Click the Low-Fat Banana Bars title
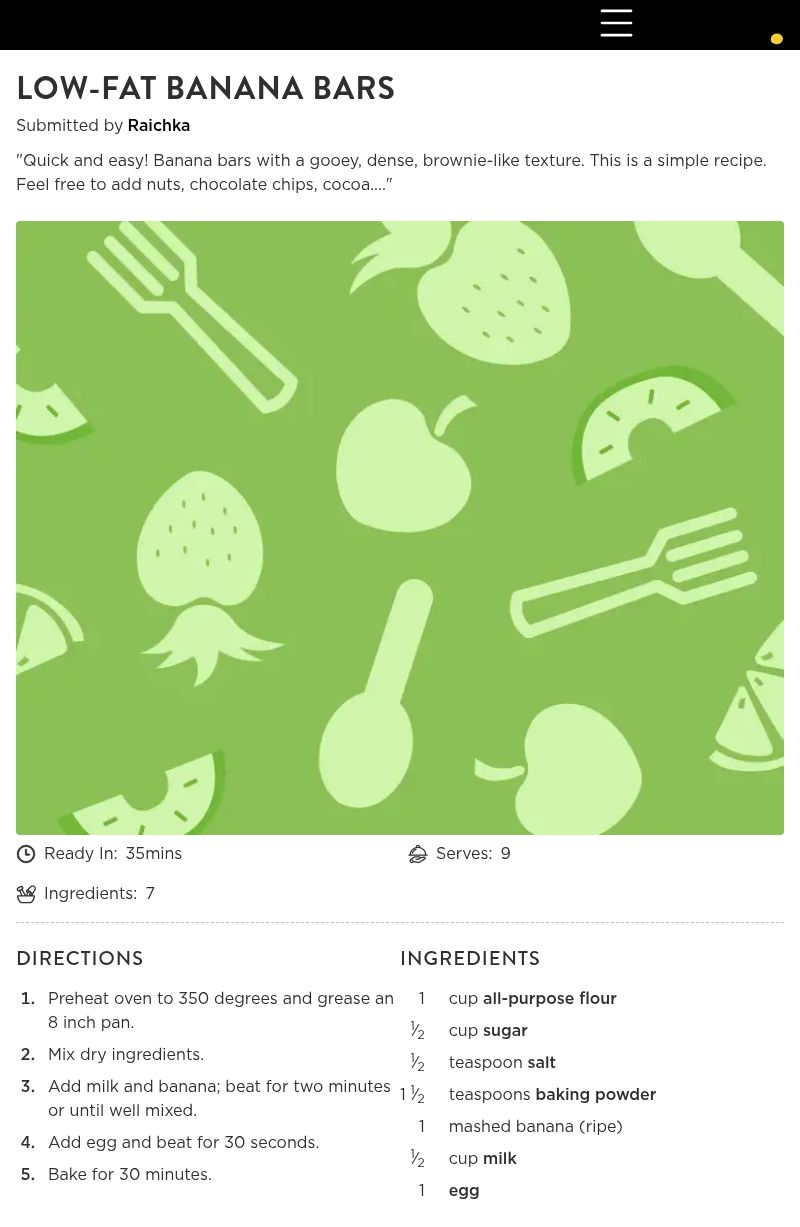Image resolution: width=800 pixels, height=1227 pixels. click(205, 88)
